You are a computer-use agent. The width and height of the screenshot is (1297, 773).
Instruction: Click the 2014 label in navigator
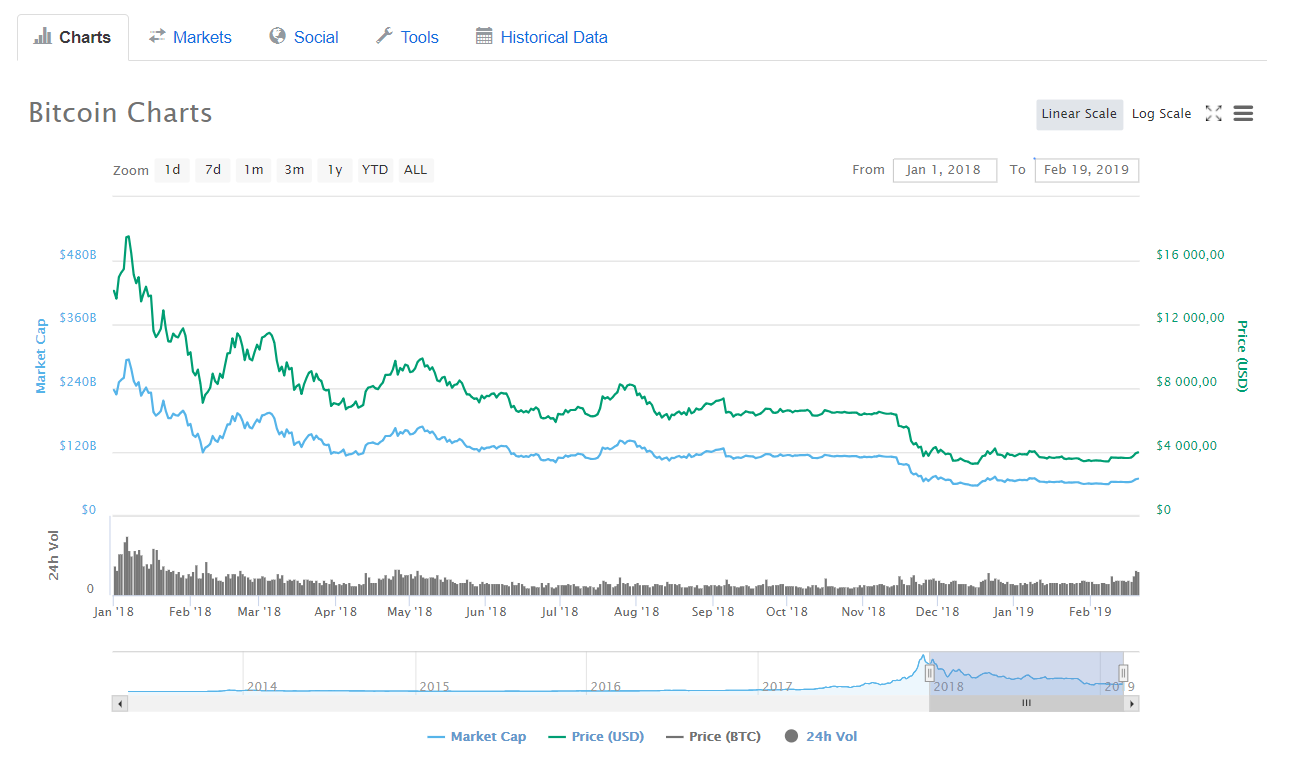(262, 687)
